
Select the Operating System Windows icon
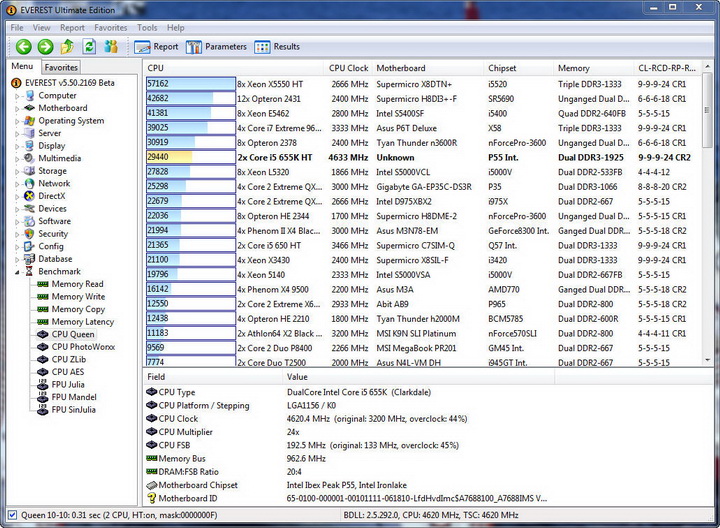pyautogui.click(x=30, y=121)
